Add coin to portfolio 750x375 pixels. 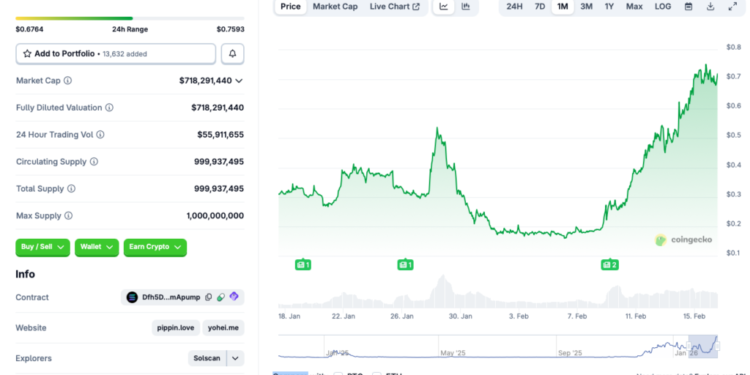tap(116, 54)
